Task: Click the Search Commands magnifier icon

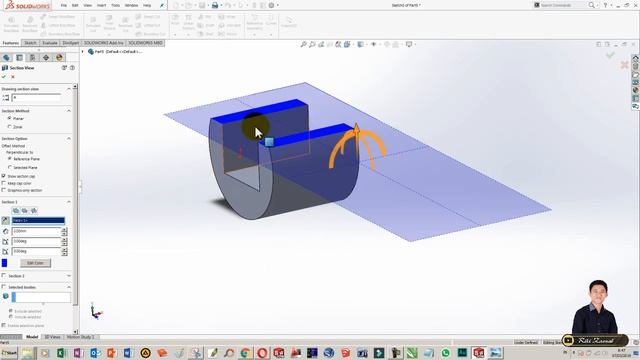Action: (591, 5)
